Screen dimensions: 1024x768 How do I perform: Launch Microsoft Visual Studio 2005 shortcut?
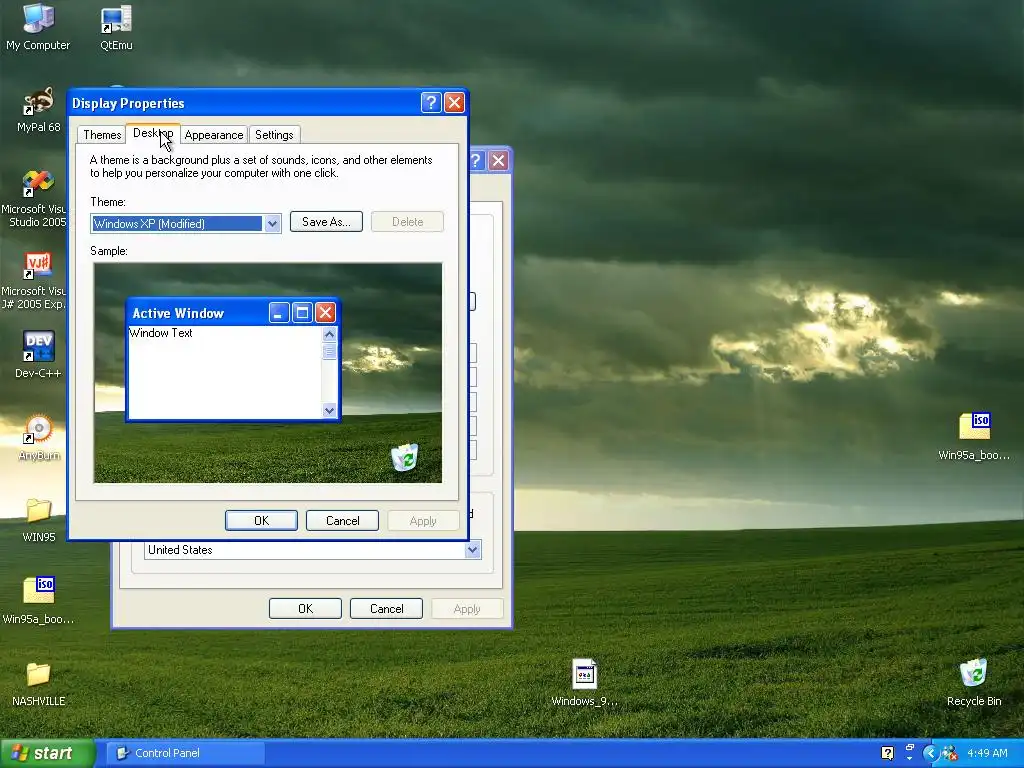[x=37, y=198]
